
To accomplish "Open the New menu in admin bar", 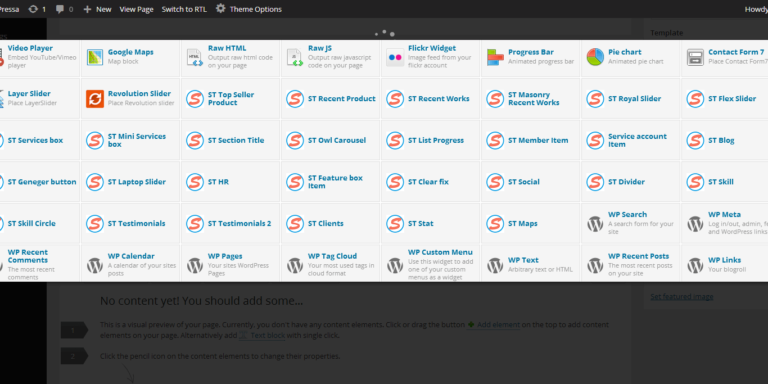I will (x=97, y=9).
